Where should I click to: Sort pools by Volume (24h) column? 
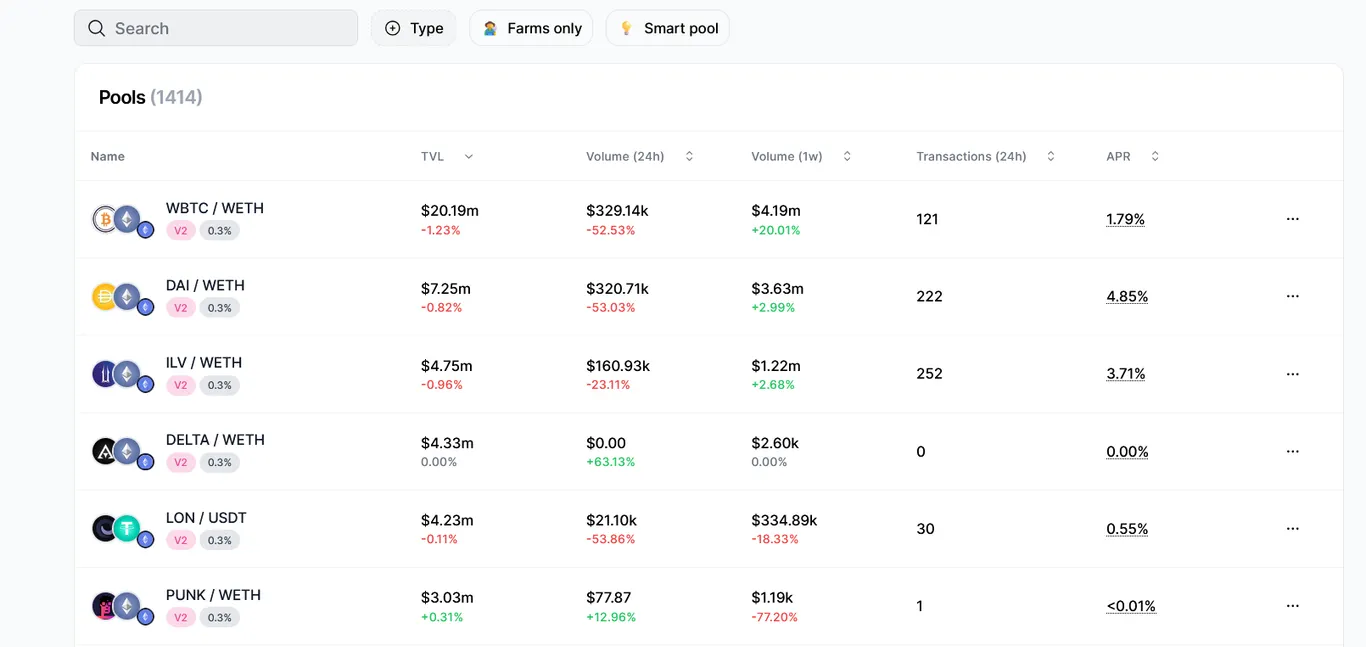pos(640,156)
